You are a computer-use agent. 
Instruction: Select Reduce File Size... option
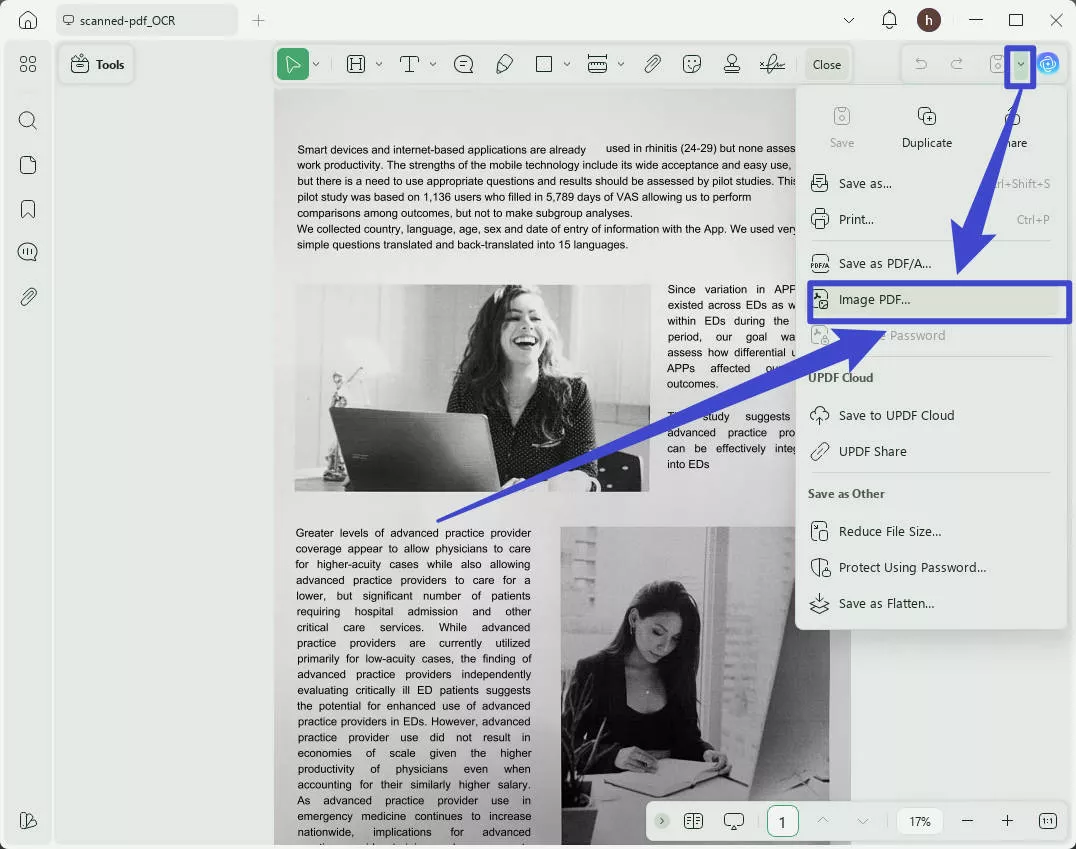(x=889, y=531)
